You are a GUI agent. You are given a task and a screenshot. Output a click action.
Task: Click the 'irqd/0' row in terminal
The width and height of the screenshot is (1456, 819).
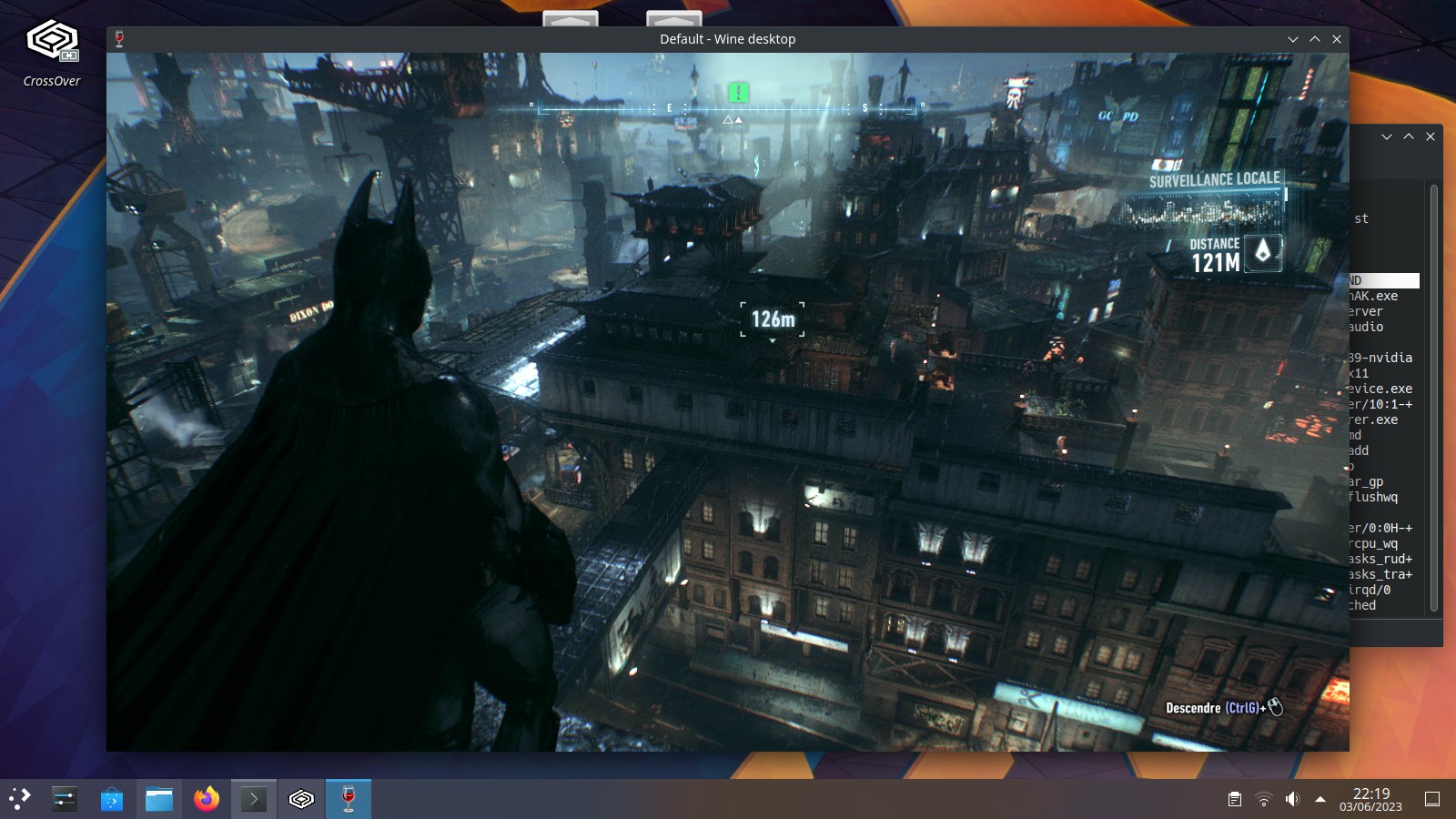pos(1370,590)
